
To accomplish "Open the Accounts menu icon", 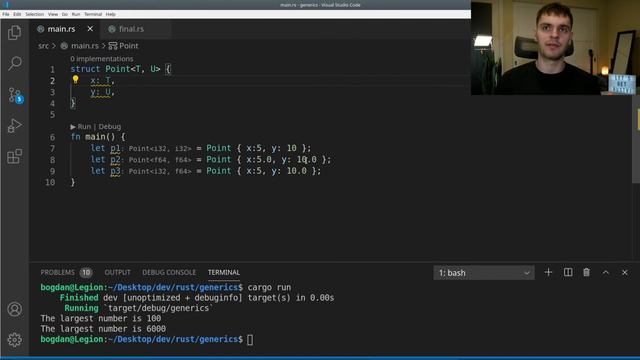I will tap(14, 309).
